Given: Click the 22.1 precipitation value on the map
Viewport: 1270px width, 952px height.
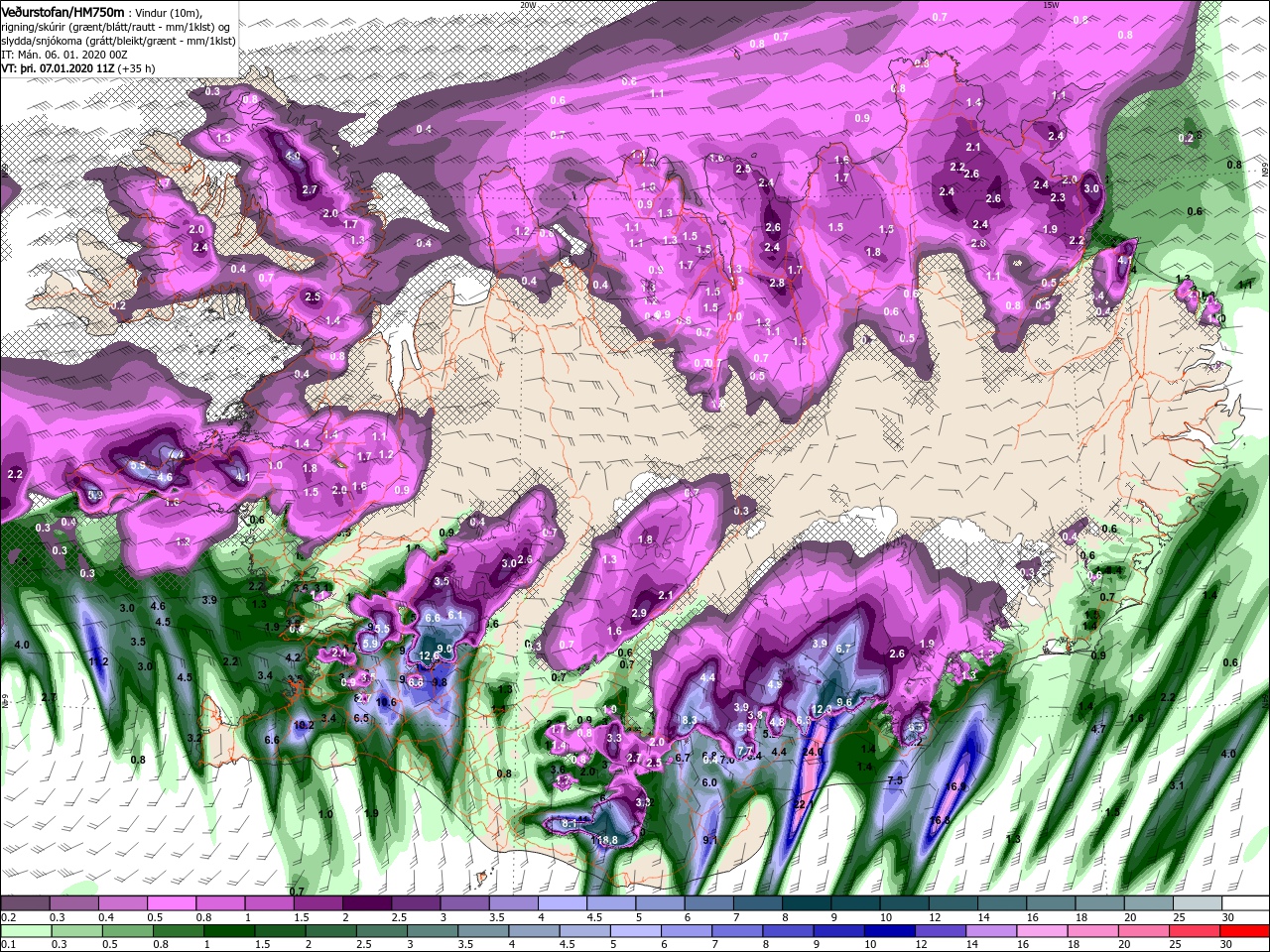Looking at the screenshot, I should (803, 805).
